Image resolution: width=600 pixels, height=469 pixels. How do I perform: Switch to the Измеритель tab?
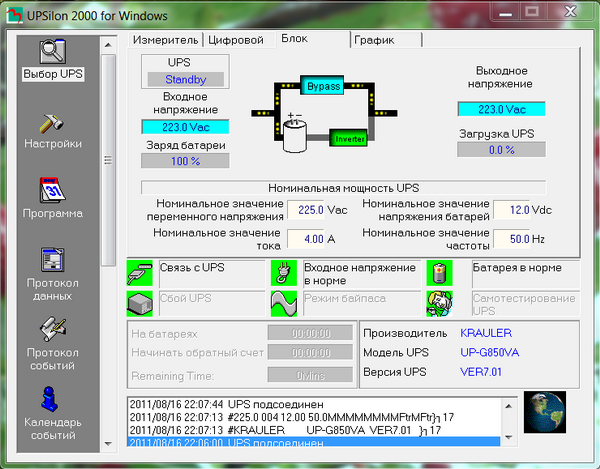coord(165,40)
